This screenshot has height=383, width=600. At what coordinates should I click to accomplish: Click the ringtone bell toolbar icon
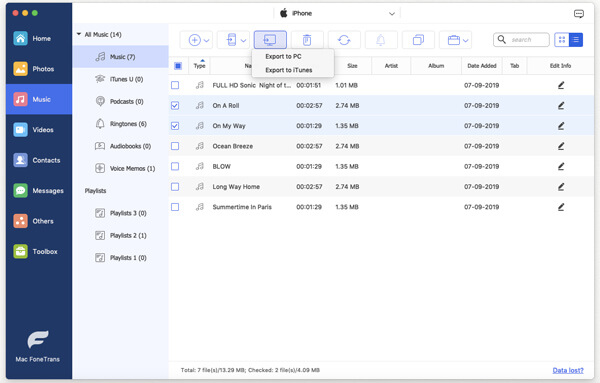[x=381, y=40]
